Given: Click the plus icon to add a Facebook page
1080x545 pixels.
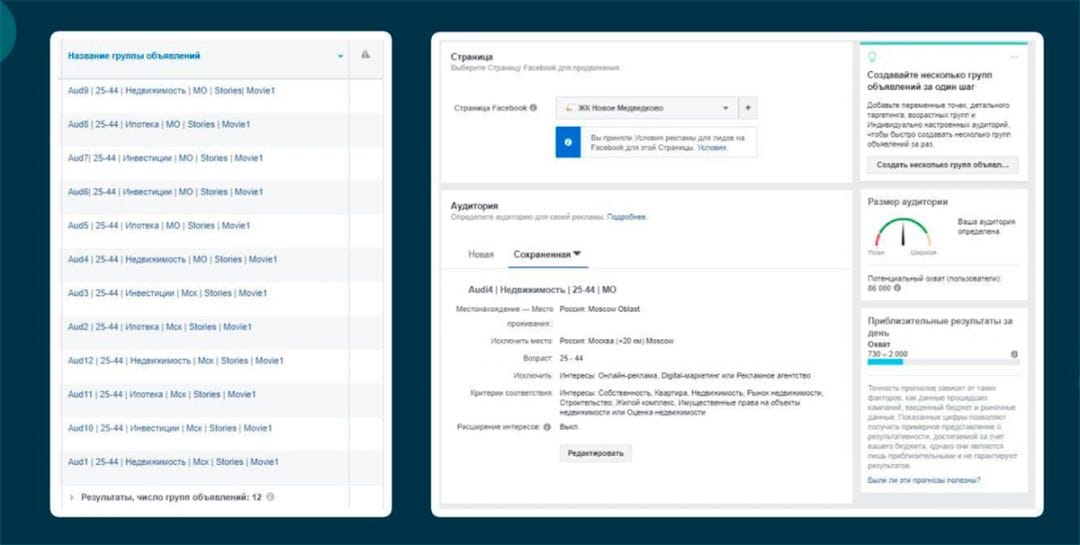Looking at the screenshot, I should 747,108.
